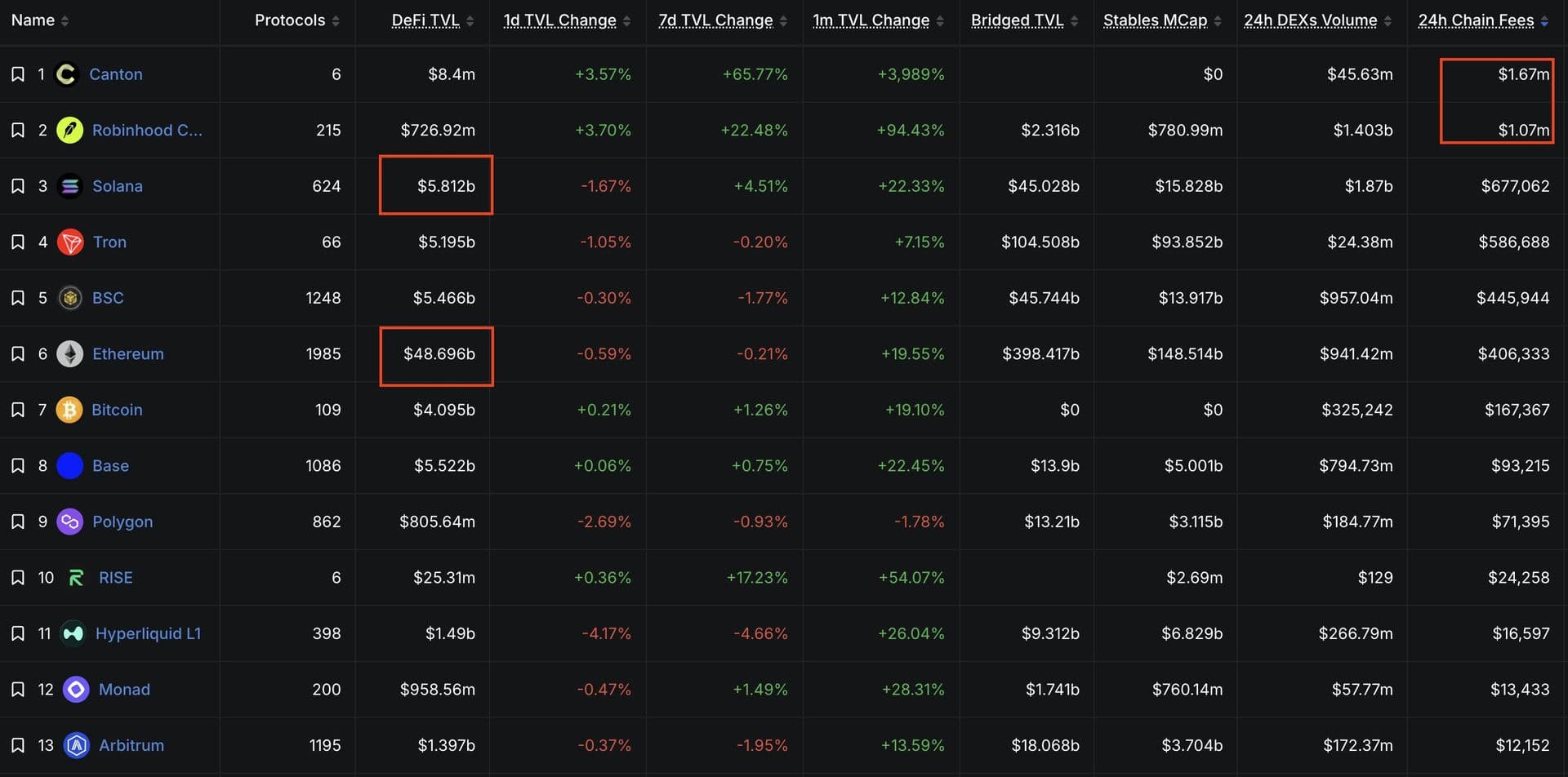The image size is (1568, 777).
Task: Bookmark the Monad chain
Action: point(17,689)
